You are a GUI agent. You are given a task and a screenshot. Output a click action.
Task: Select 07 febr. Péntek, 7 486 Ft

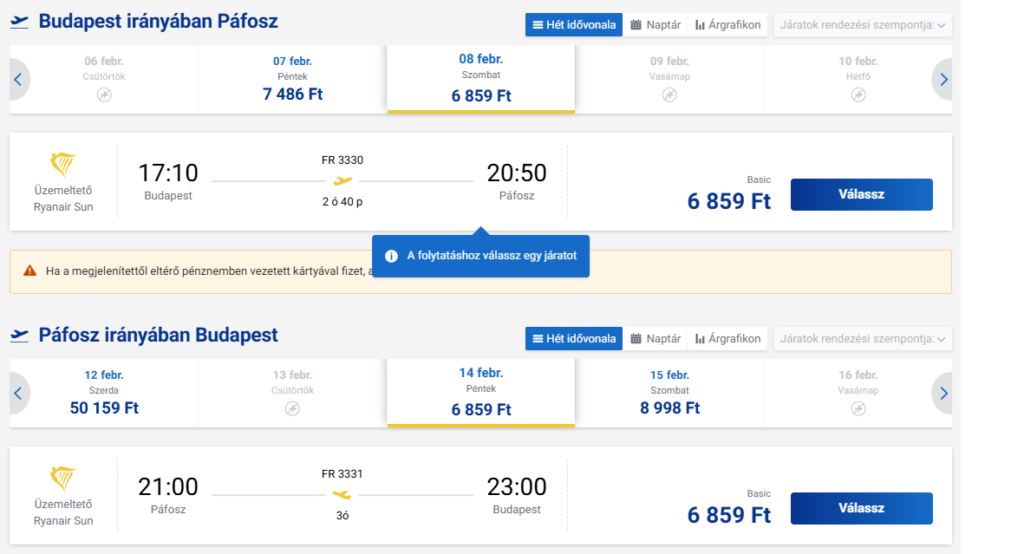292,79
